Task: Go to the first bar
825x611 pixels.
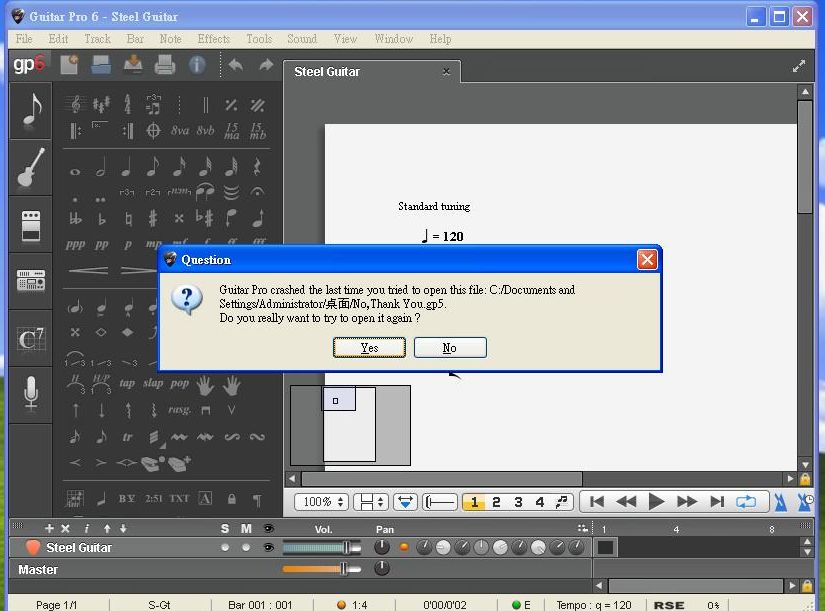Action: pos(597,502)
